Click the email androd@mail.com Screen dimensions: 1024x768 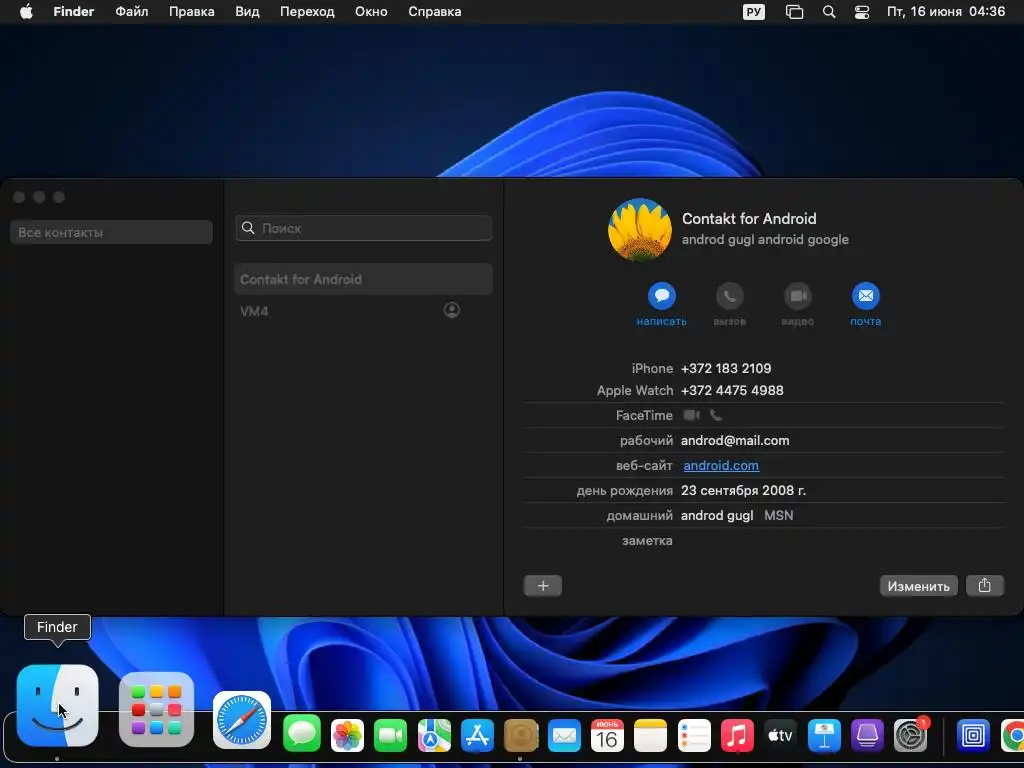click(x=735, y=441)
